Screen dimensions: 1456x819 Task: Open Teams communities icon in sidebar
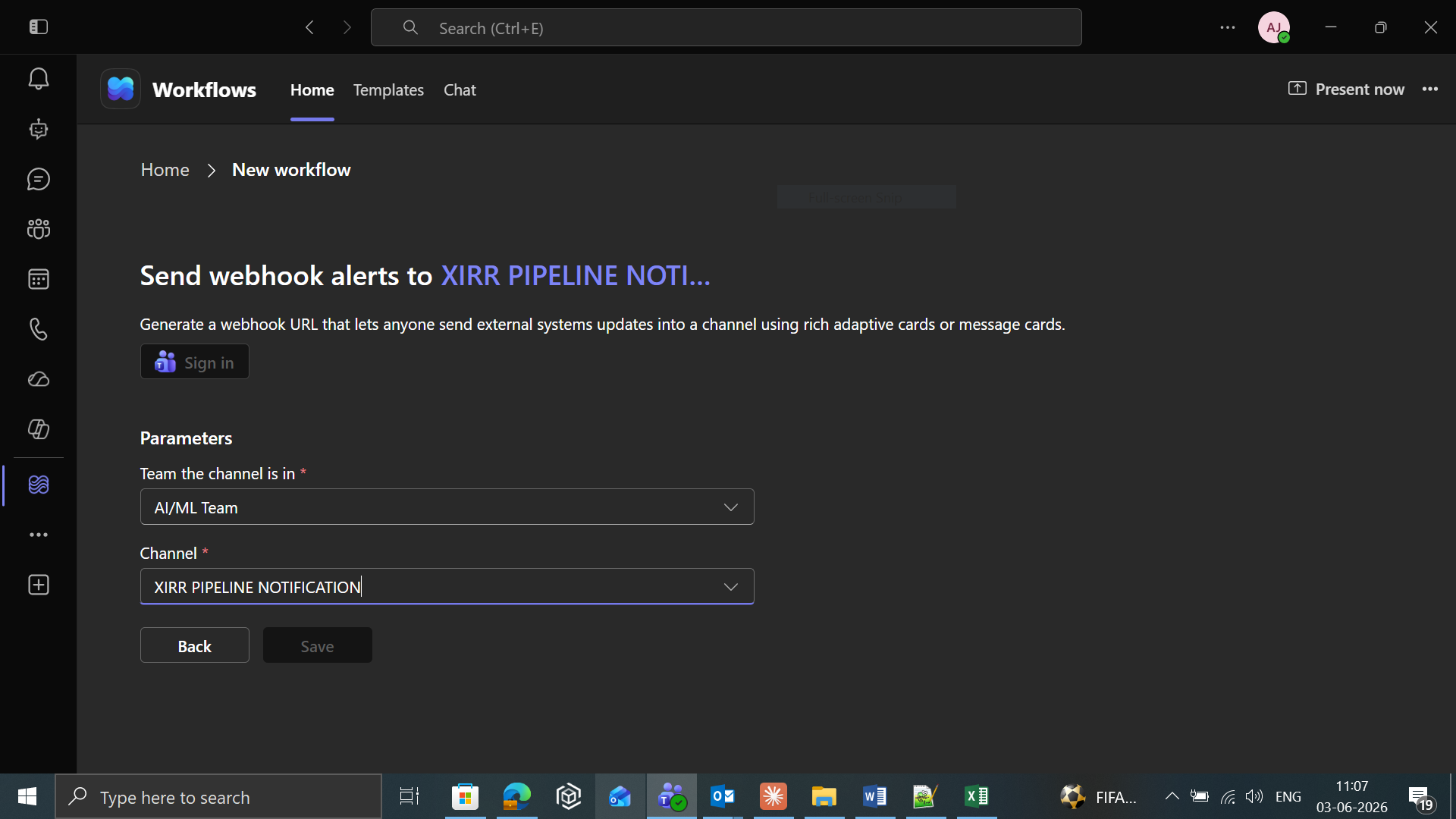point(39,229)
